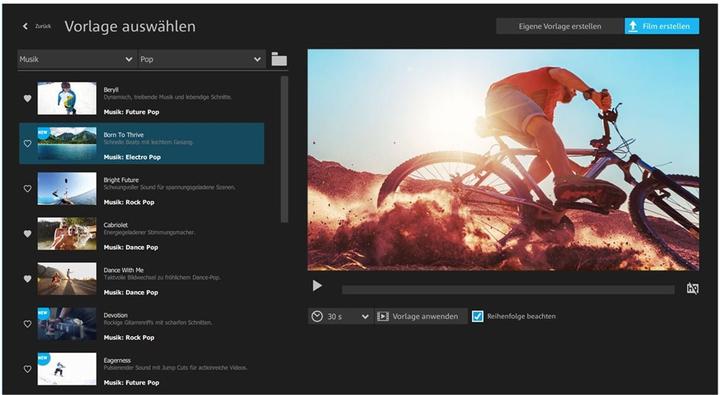This screenshot has height=395, width=720.
Task: Click the Devotion template title
Action: [116, 315]
